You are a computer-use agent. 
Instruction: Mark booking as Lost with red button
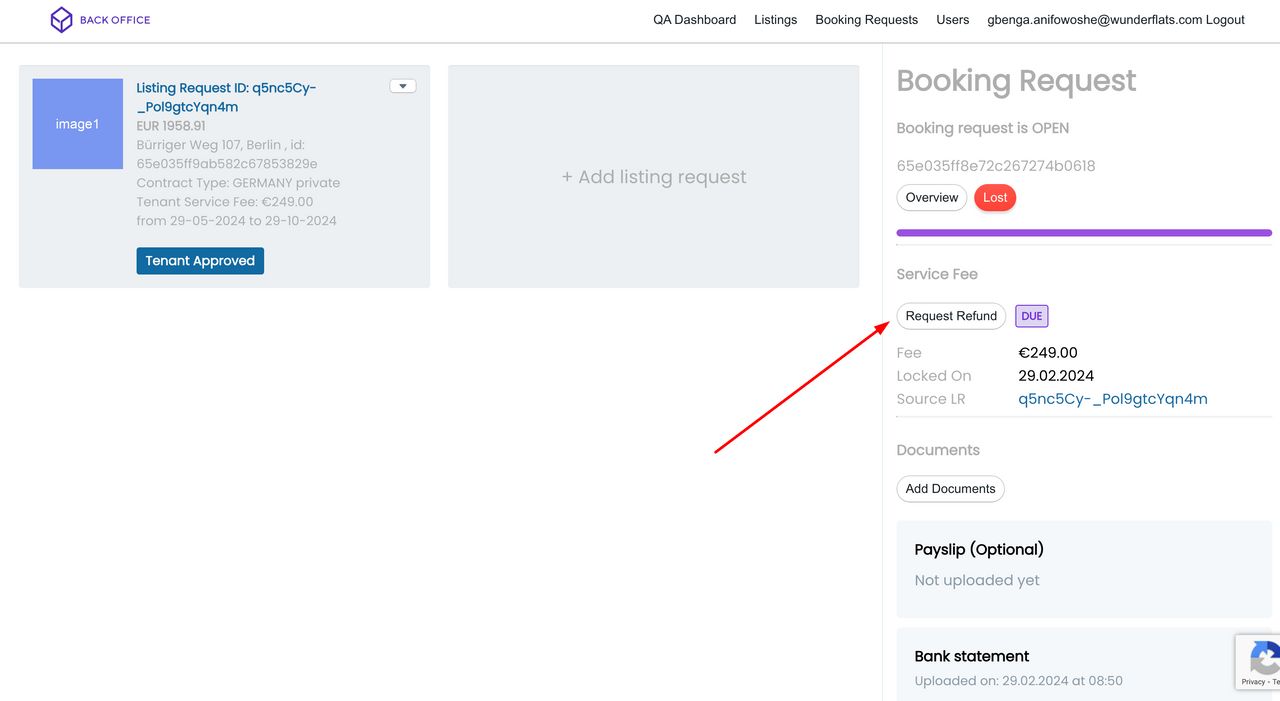point(994,198)
